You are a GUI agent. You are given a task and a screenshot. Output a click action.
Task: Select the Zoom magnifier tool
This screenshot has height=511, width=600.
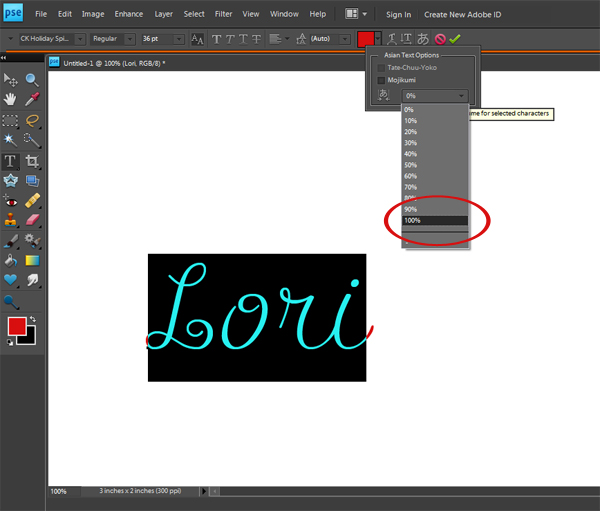coord(32,80)
